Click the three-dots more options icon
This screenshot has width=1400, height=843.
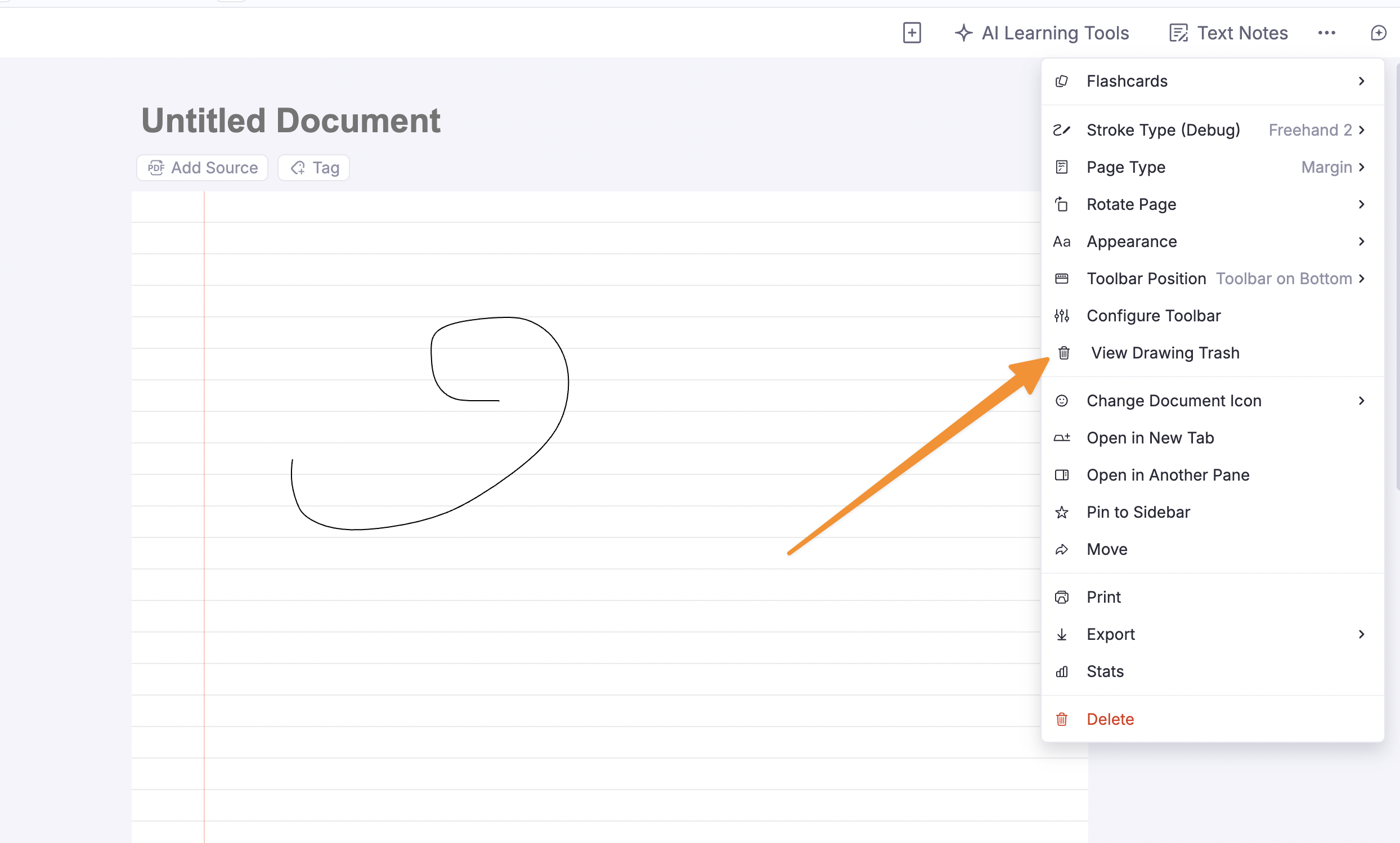click(1326, 33)
